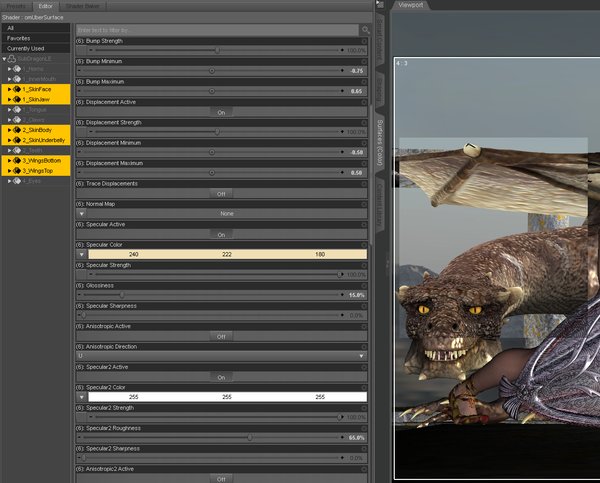Click the filter search magnifier icon
The width and height of the screenshot is (600, 483).
click(x=366, y=30)
